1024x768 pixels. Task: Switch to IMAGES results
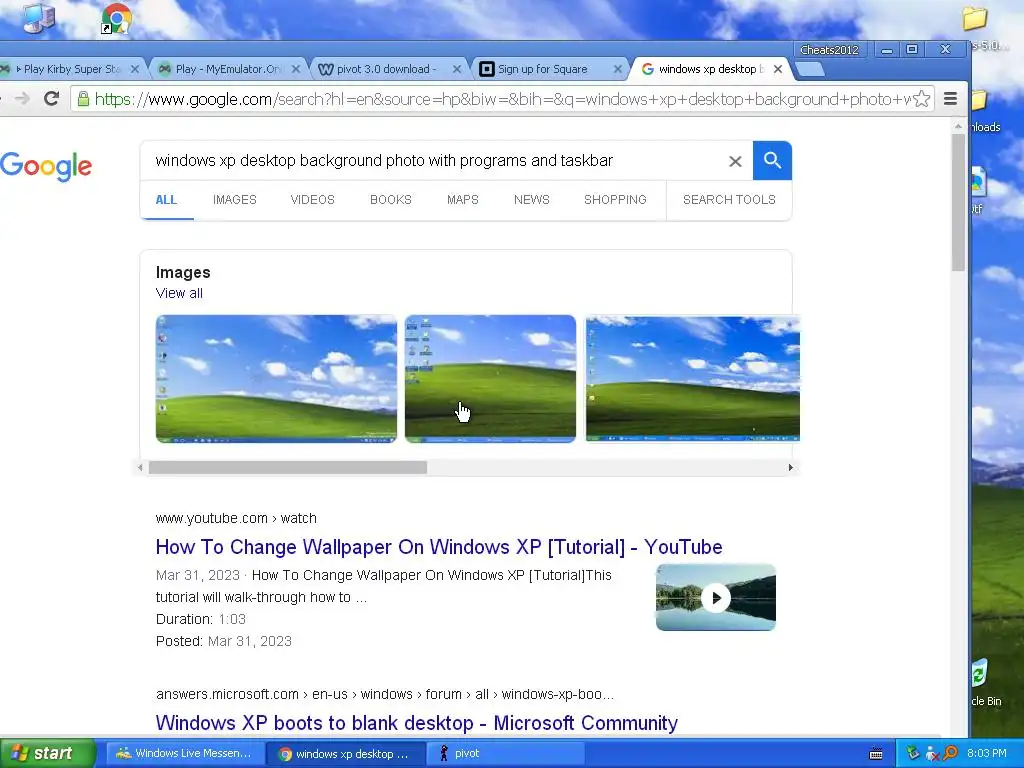234,200
